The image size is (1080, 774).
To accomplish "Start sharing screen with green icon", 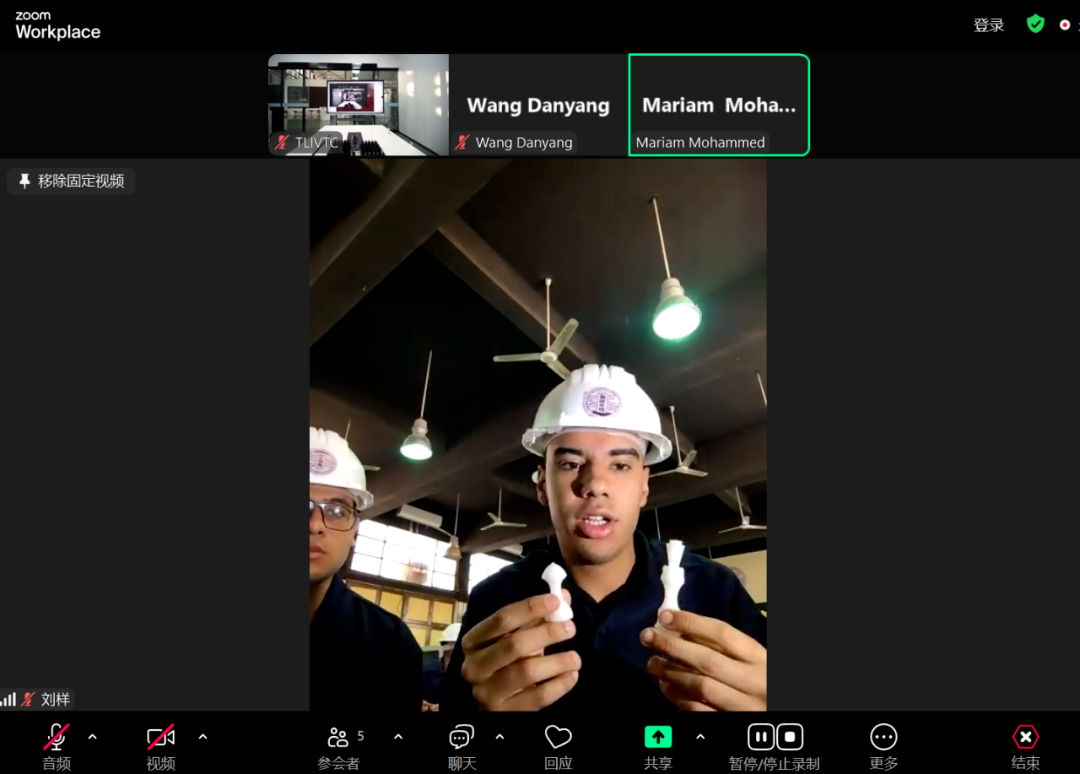I will click(x=657, y=737).
